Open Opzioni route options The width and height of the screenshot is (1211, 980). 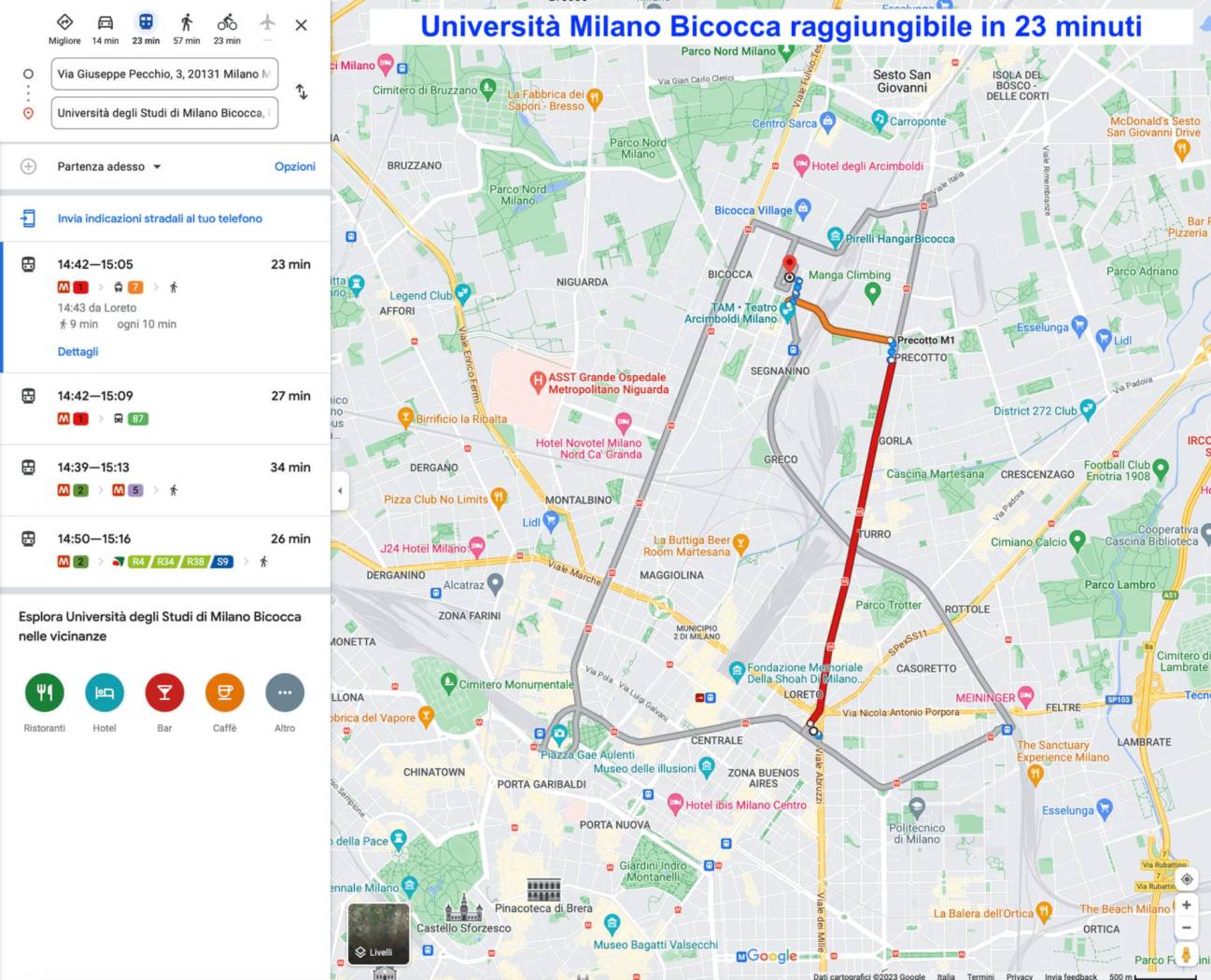click(295, 166)
